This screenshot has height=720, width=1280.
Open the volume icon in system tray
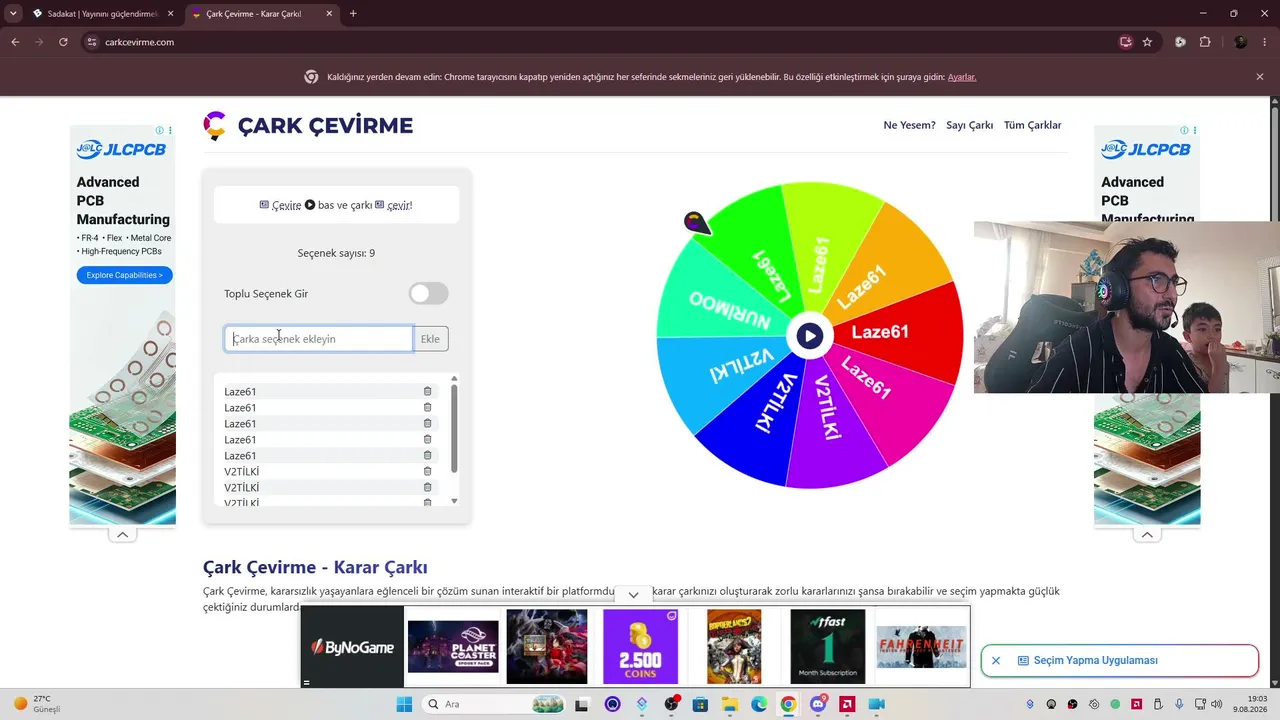(1216, 704)
